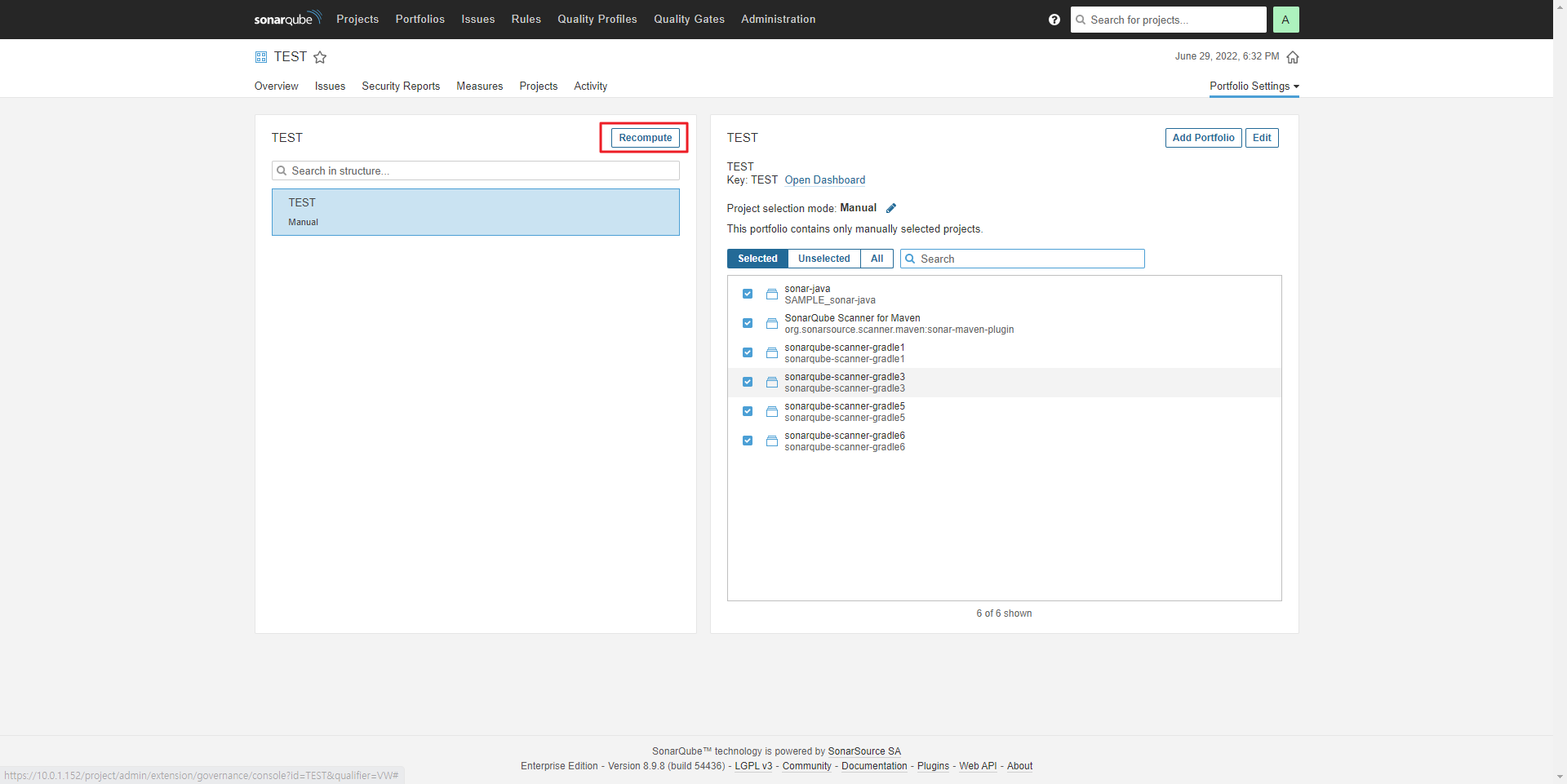Open the portfolio Projects tab
This screenshot has height=784, width=1567.
539,86
